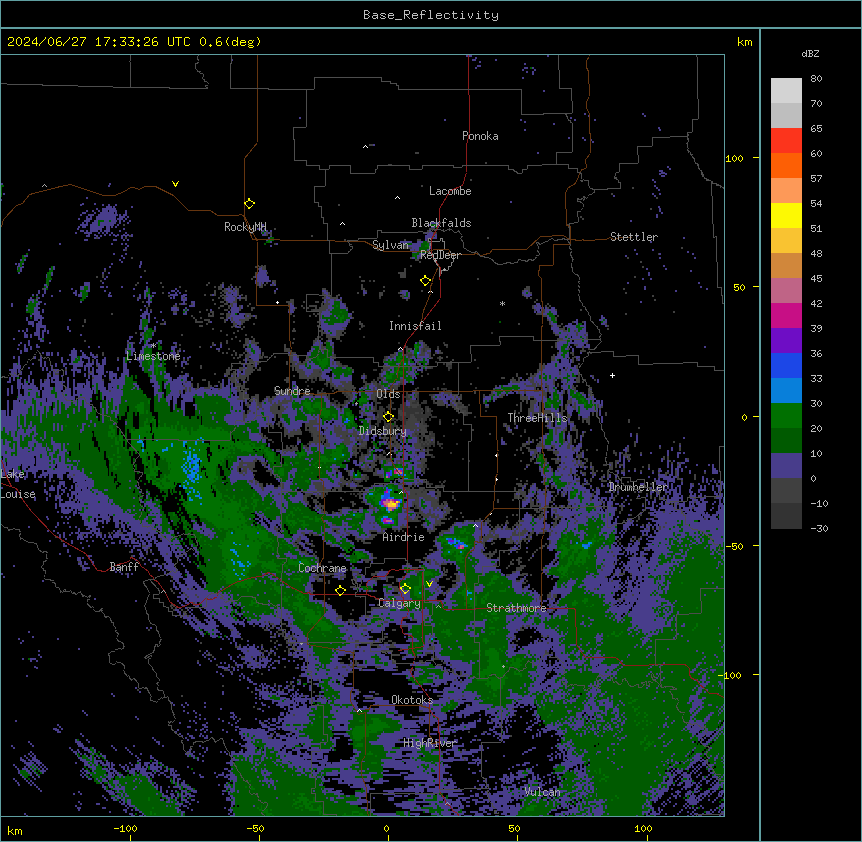Click the Vulcan label
This screenshot has height=842, width=862.
[x=542, y=792]
